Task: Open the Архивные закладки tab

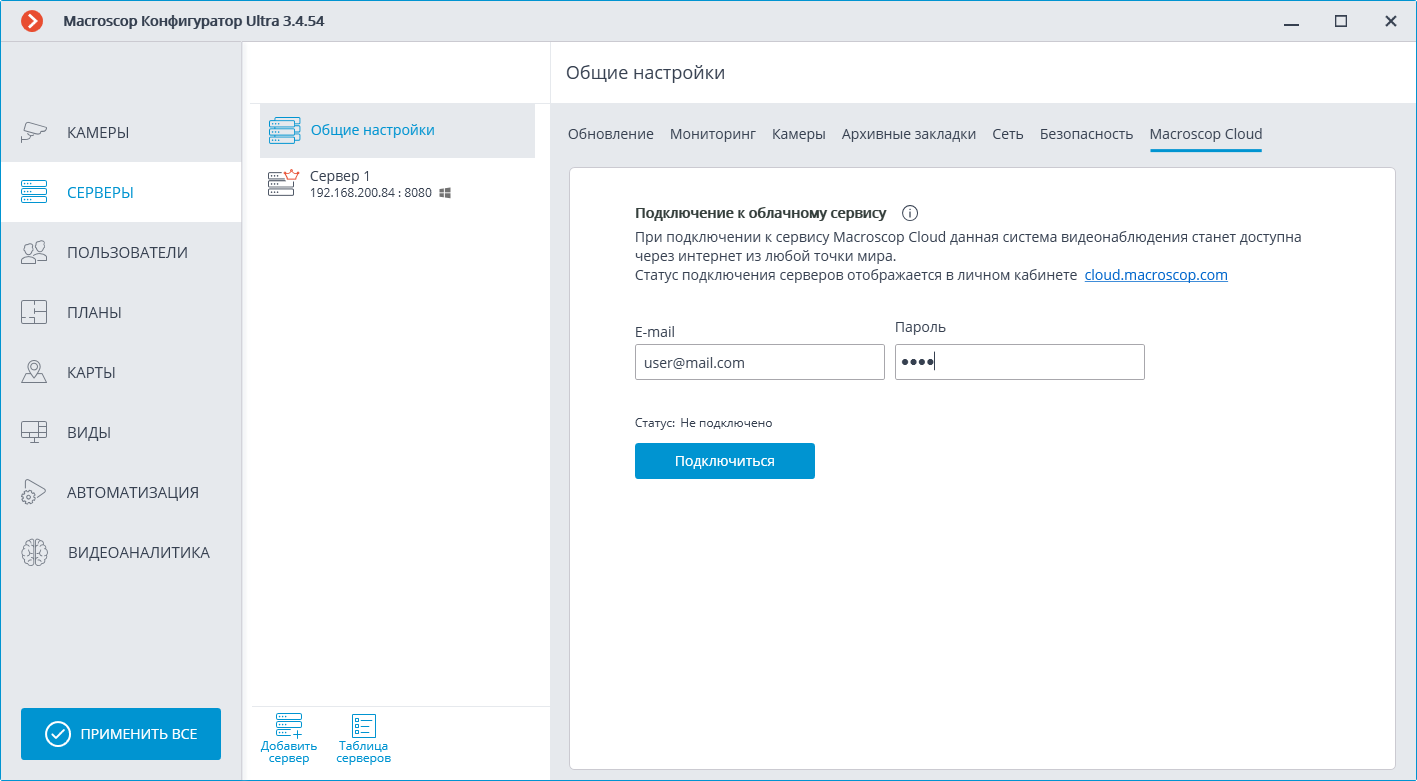Action: [909, 134]
